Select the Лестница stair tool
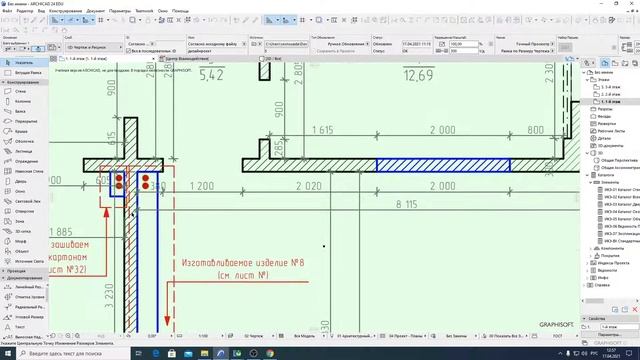The height and width of the screenshot is (360, 640). [24, 151]
